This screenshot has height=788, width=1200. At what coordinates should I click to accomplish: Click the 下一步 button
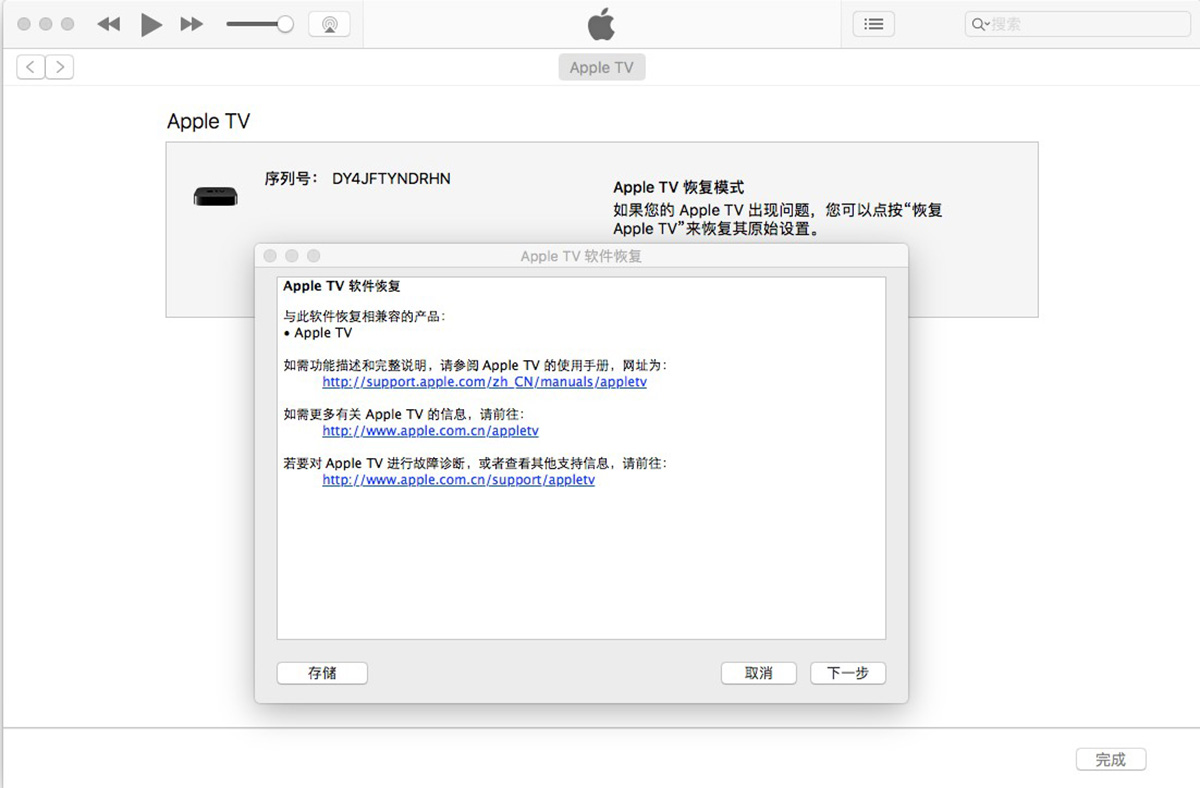tap(848, 673)
